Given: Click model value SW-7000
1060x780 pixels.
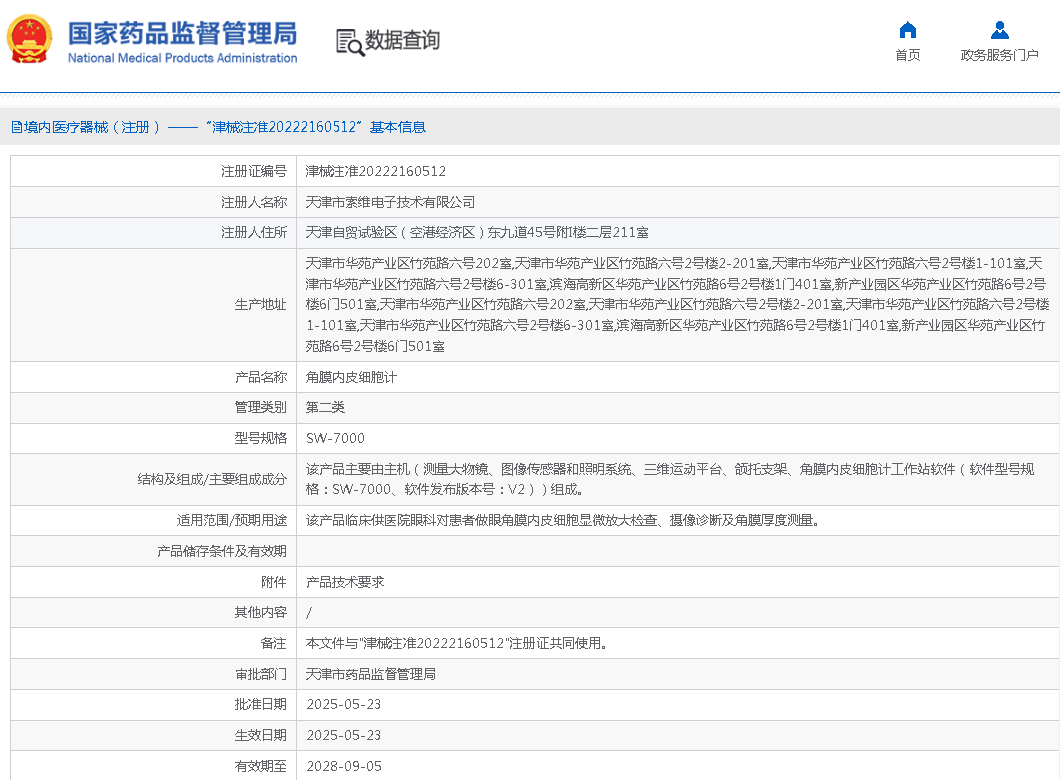Looking at the screenshot, I should 335,438.
